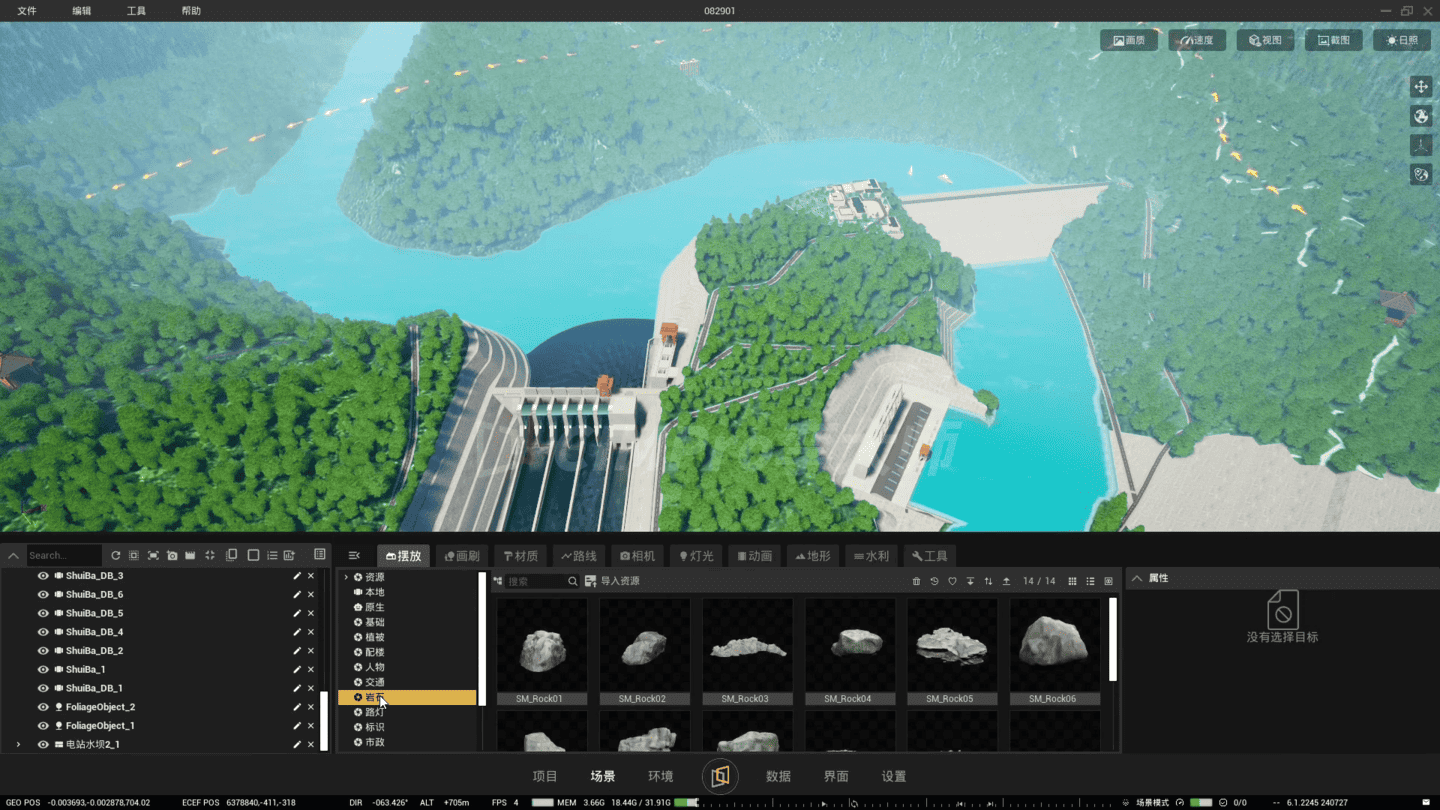Toggle visibility of ShuiBa_1 layer
1440x810 pixels.
[x=43, y=670]
